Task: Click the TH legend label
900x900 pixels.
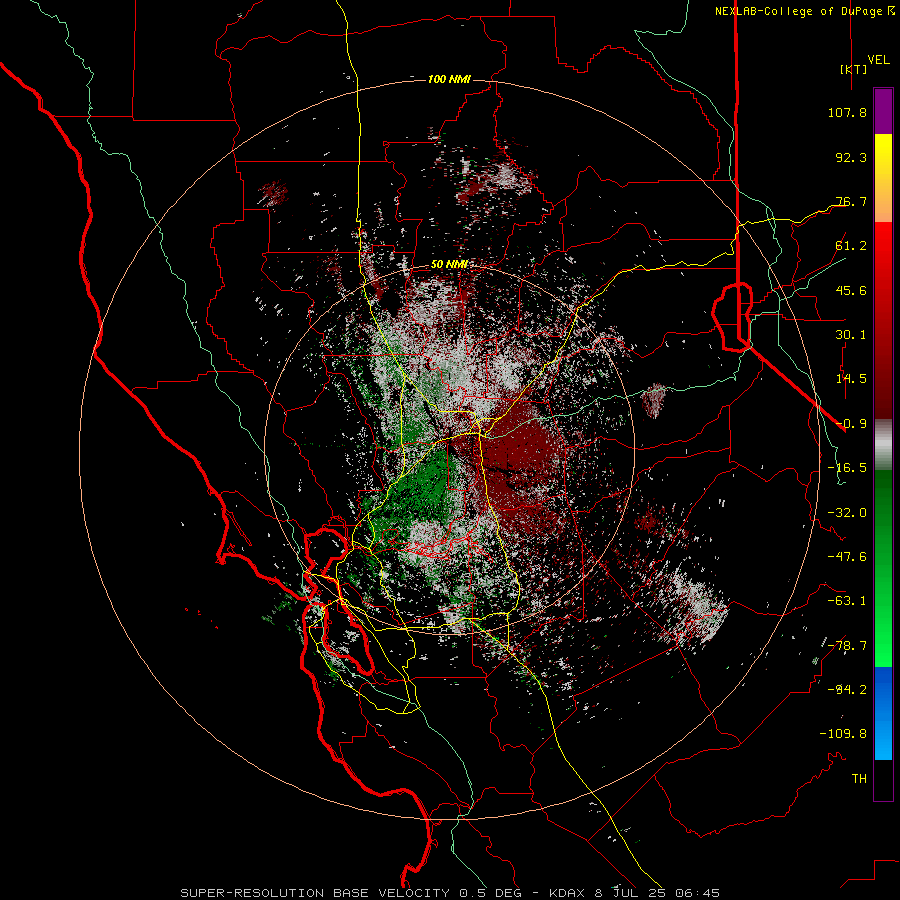Action: [x=859, y=779]
